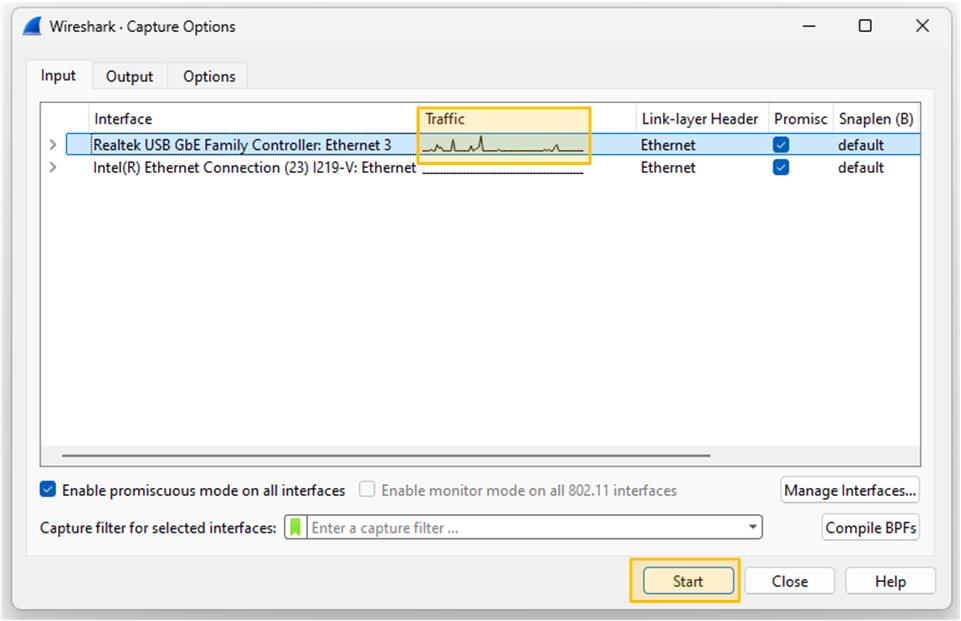Open the capture filter dropdown arrow

pos(752,527)
